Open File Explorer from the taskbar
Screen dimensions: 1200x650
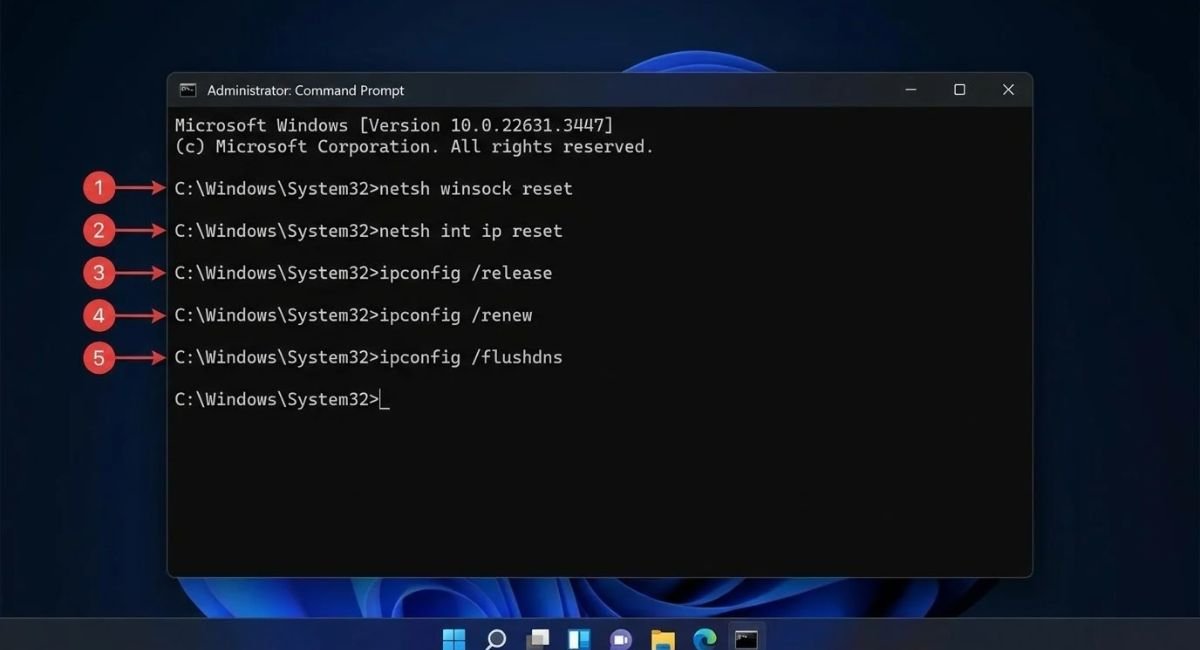tap(662, 638)
